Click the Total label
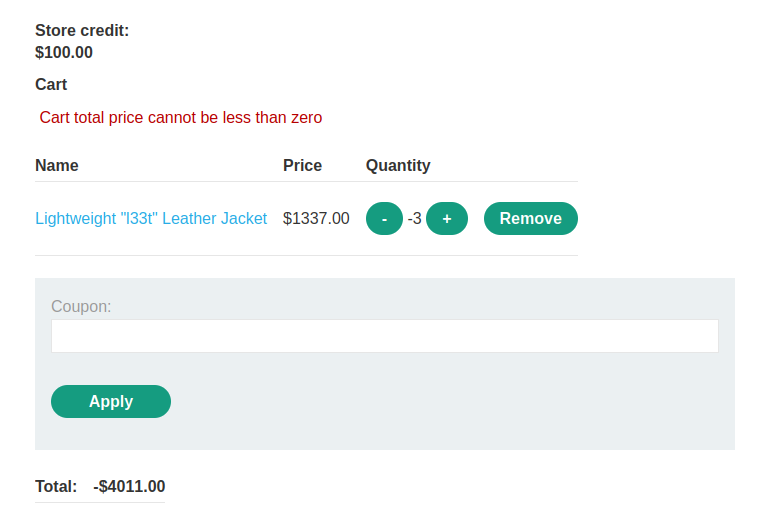 coord(56,487)
